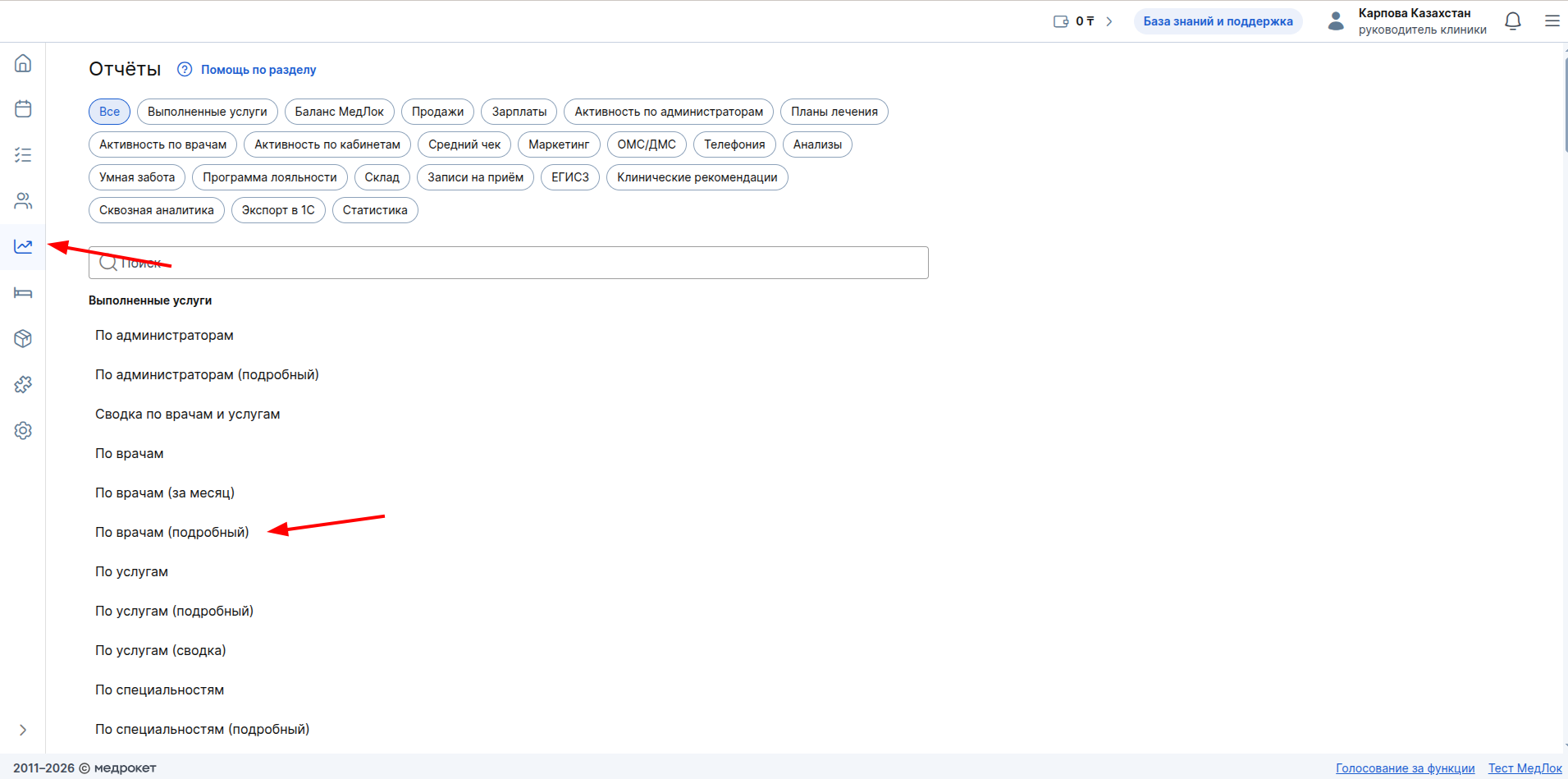Open База знаний и поддержка
Screen dimensions: 1568x779
click(x=1218, y=21)
